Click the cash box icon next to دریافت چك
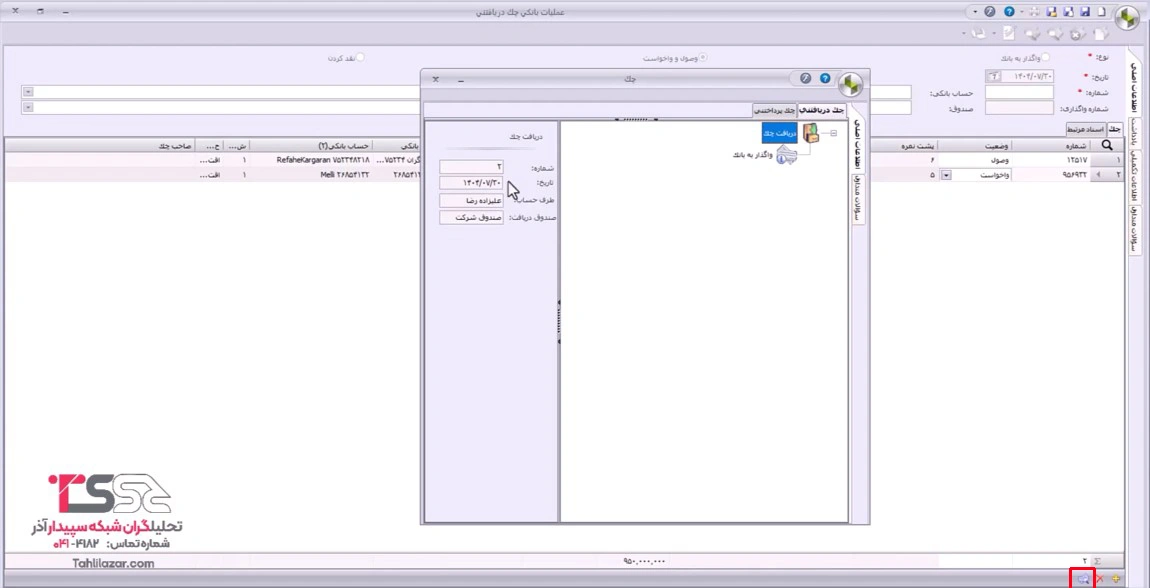 coord(810,133)
